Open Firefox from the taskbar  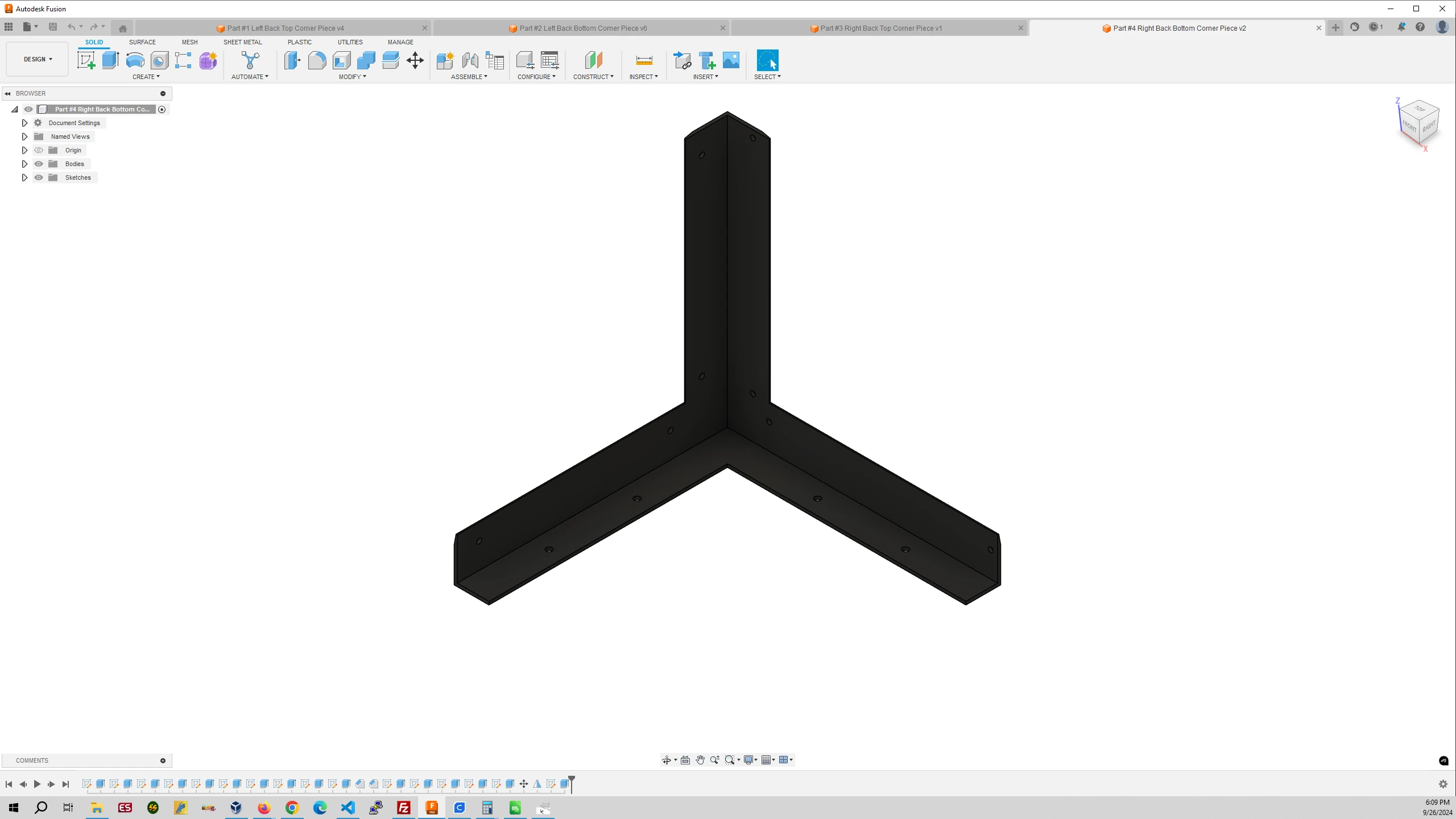[264, 808]
